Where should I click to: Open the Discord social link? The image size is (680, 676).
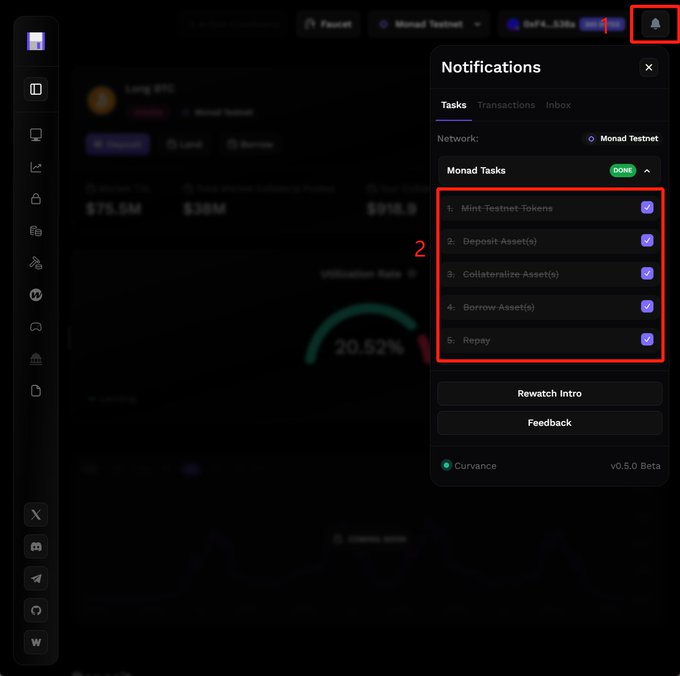[x=36, y=546]
